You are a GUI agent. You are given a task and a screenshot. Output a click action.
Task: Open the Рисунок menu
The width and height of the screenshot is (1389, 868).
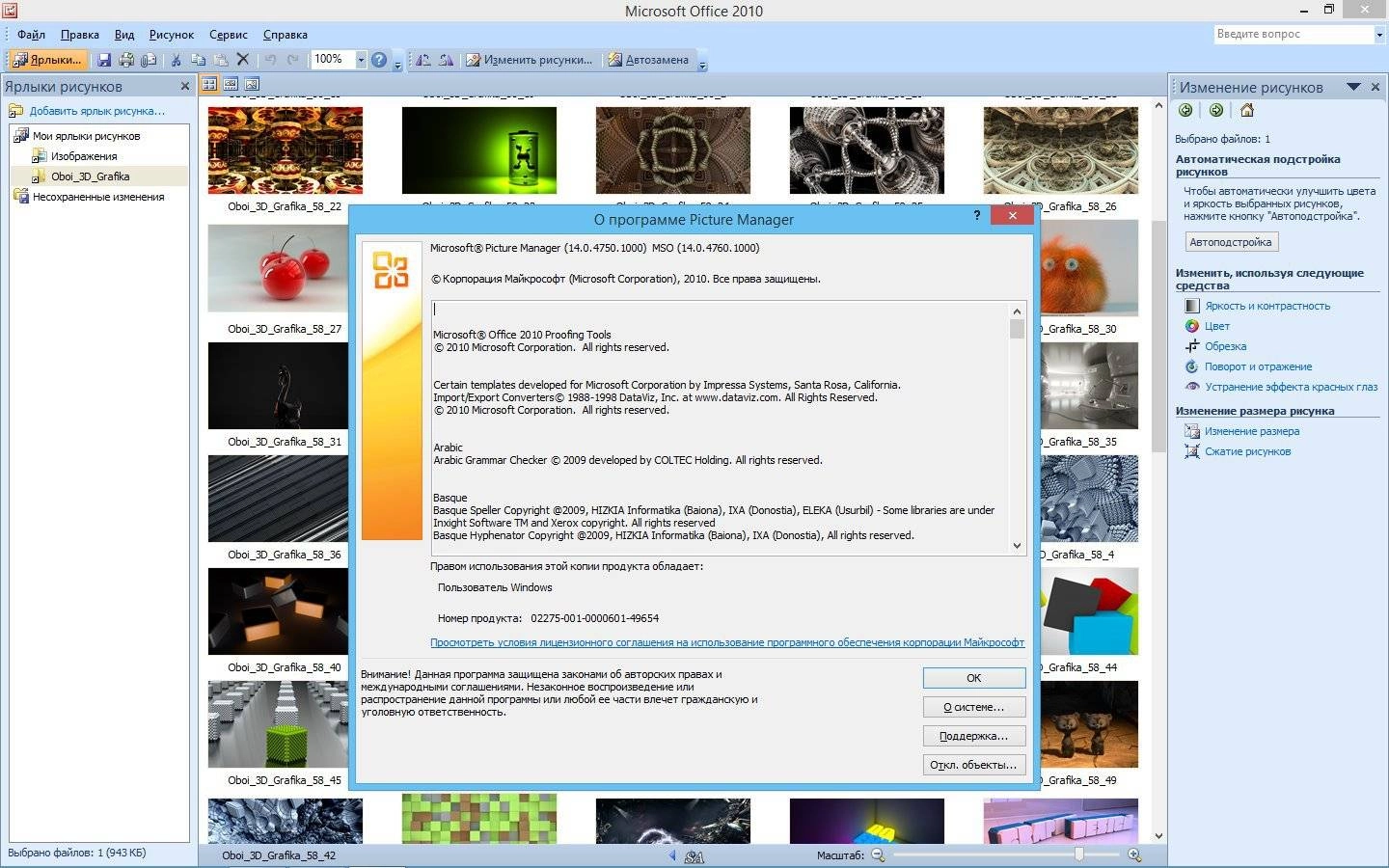coord(172,35)
